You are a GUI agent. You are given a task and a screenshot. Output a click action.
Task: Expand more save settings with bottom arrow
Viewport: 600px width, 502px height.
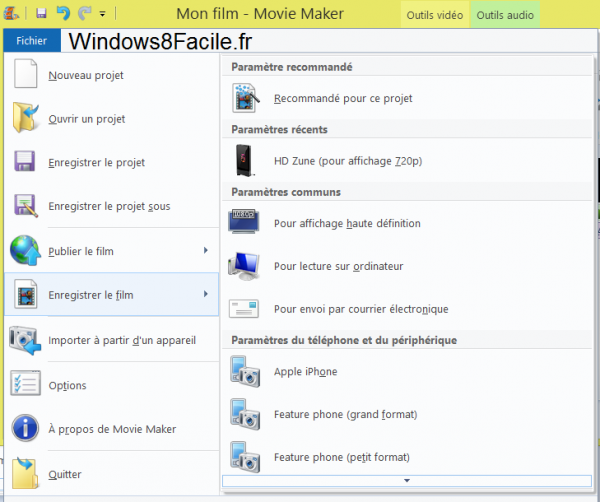click(x=407, y=481)
